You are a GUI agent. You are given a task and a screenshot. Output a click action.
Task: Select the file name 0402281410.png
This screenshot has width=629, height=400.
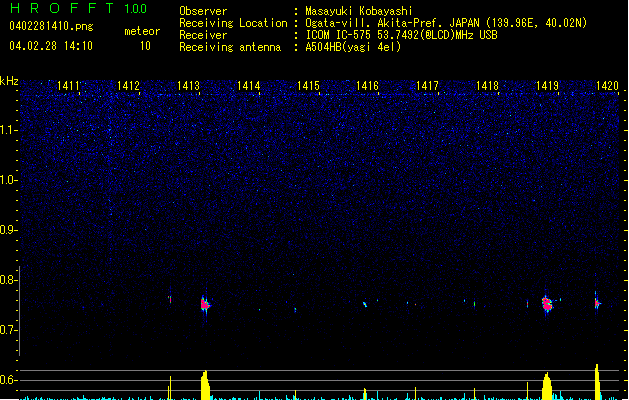(51, 26)
